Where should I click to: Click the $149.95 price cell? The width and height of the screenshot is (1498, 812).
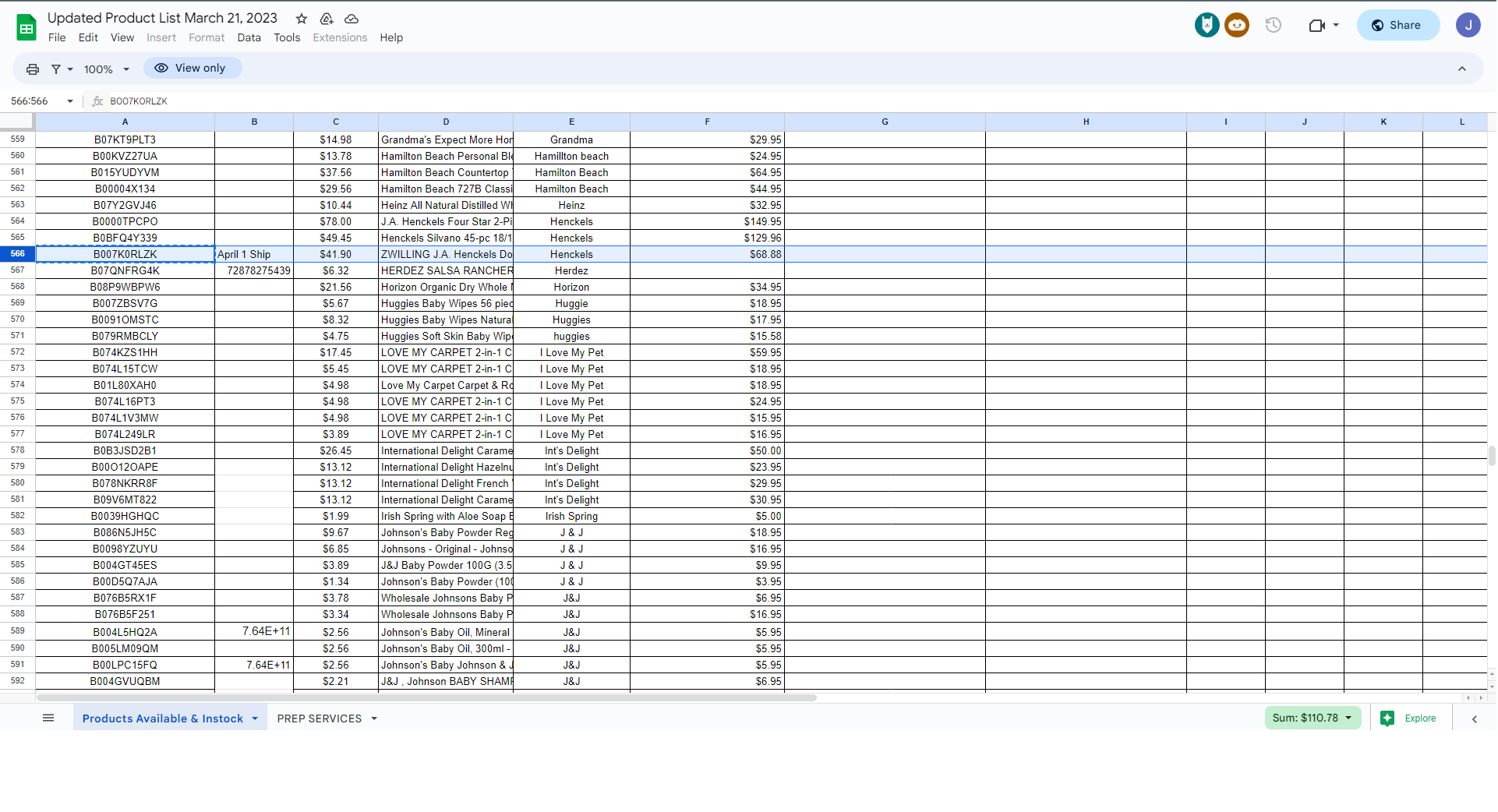click(707, 221)
